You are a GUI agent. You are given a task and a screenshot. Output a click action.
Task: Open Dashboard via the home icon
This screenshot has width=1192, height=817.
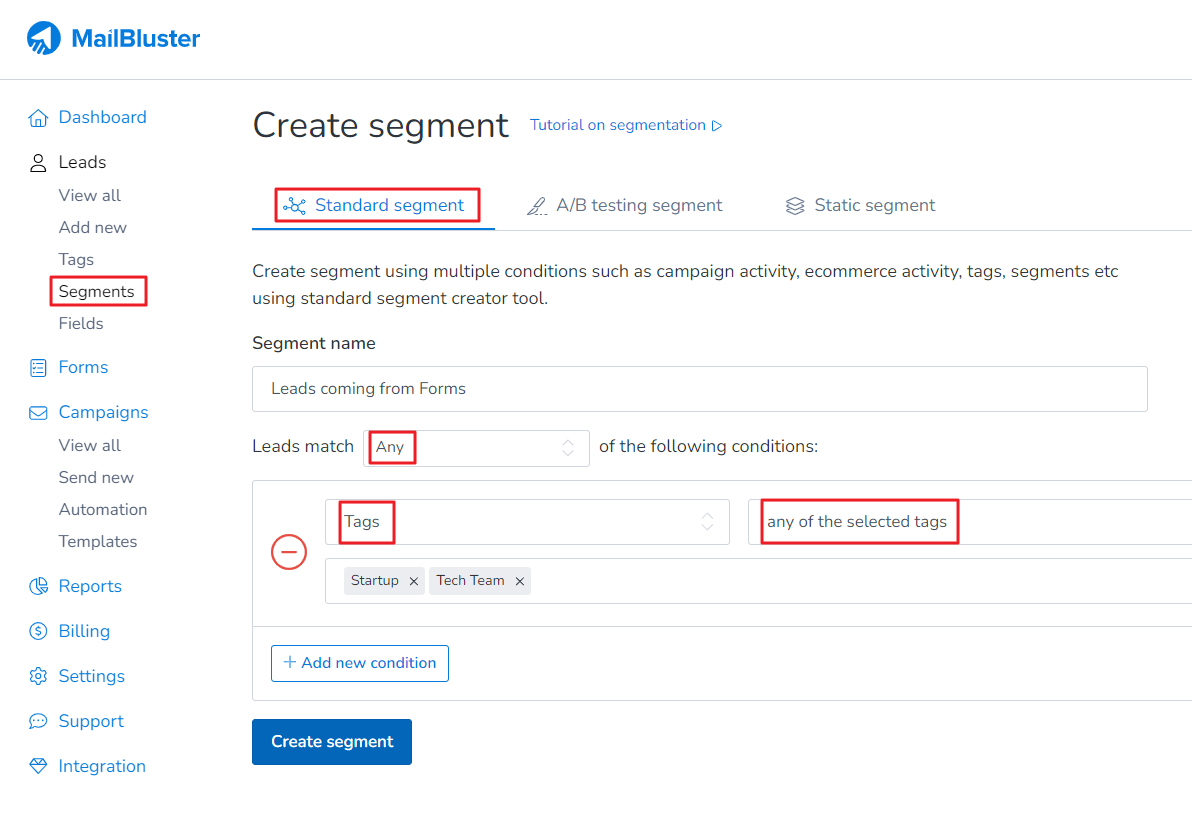coord(38,118)
